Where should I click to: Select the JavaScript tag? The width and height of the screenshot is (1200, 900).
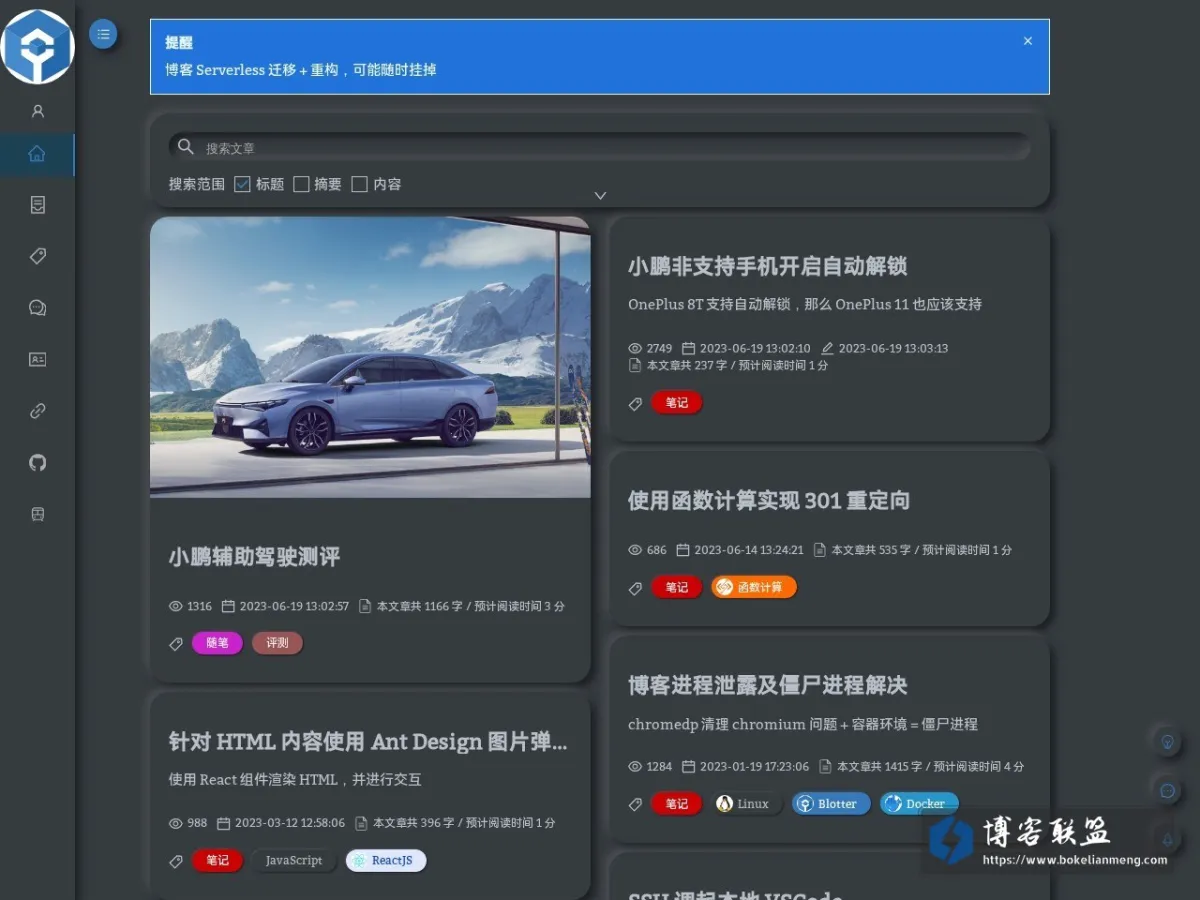[294, 860]
